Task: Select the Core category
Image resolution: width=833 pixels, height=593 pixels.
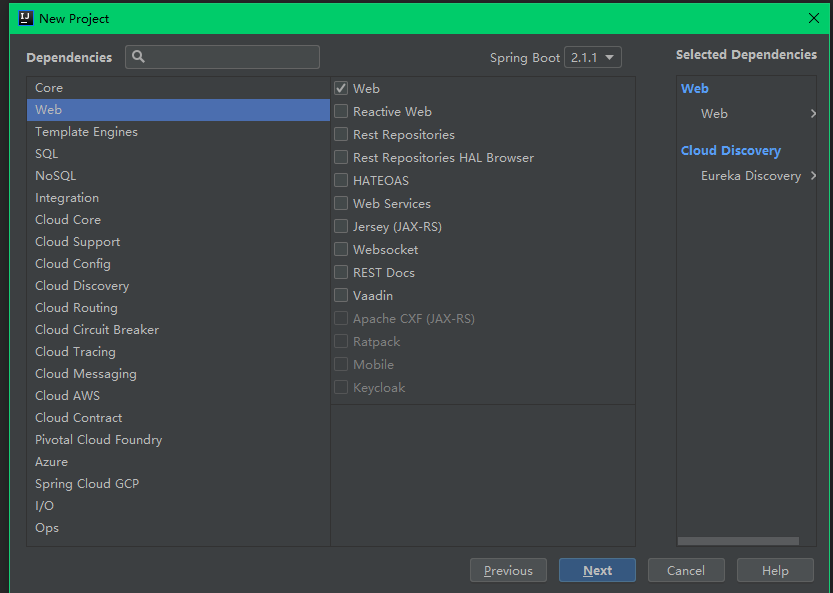Action: (x=178, y=88)
